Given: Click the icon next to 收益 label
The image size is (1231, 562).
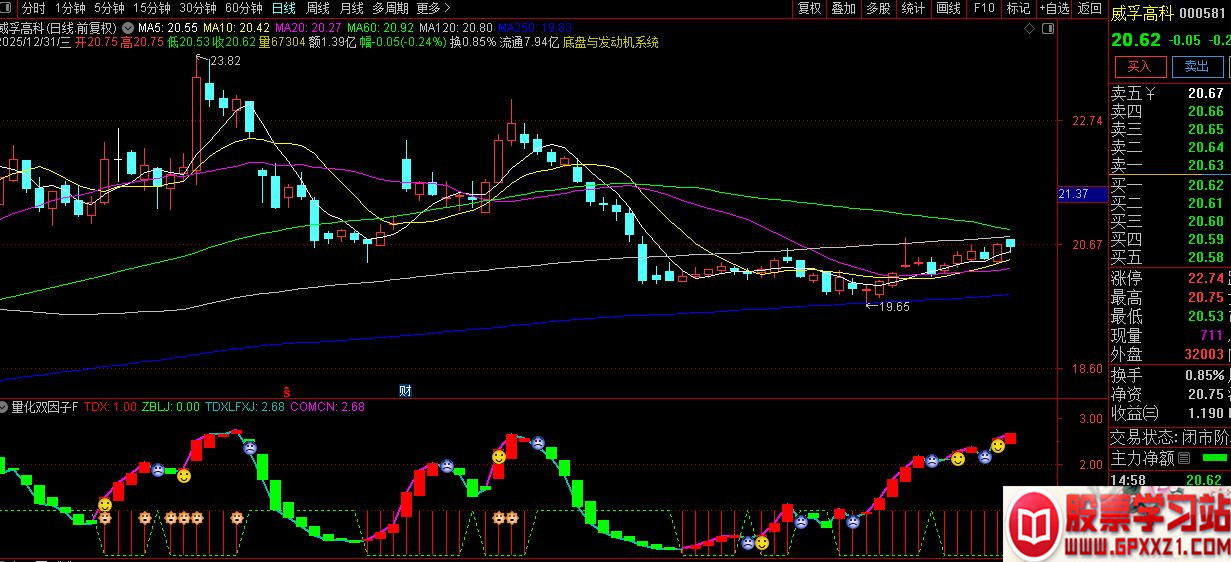Looking at the screenshot, I should click(1151, 413).
